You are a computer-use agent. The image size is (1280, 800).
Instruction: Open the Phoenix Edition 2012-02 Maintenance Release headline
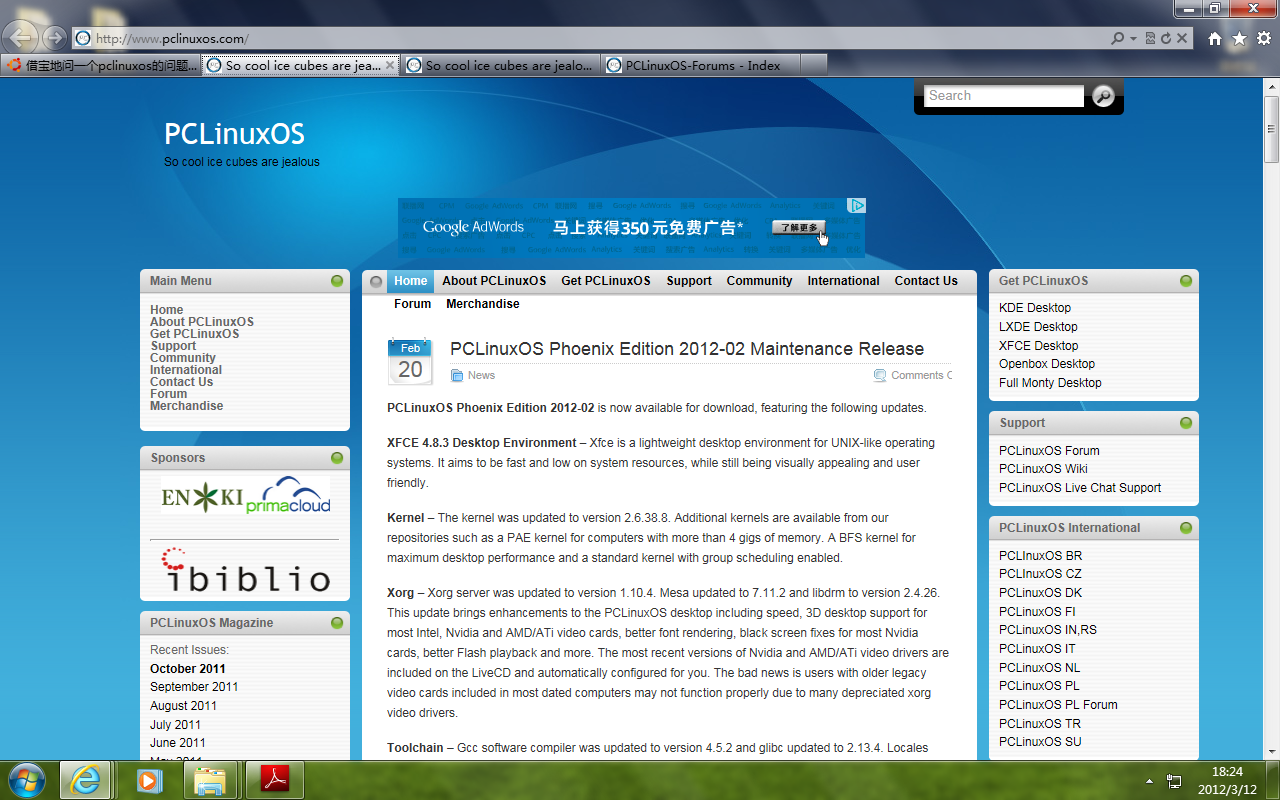coord(687,349)
